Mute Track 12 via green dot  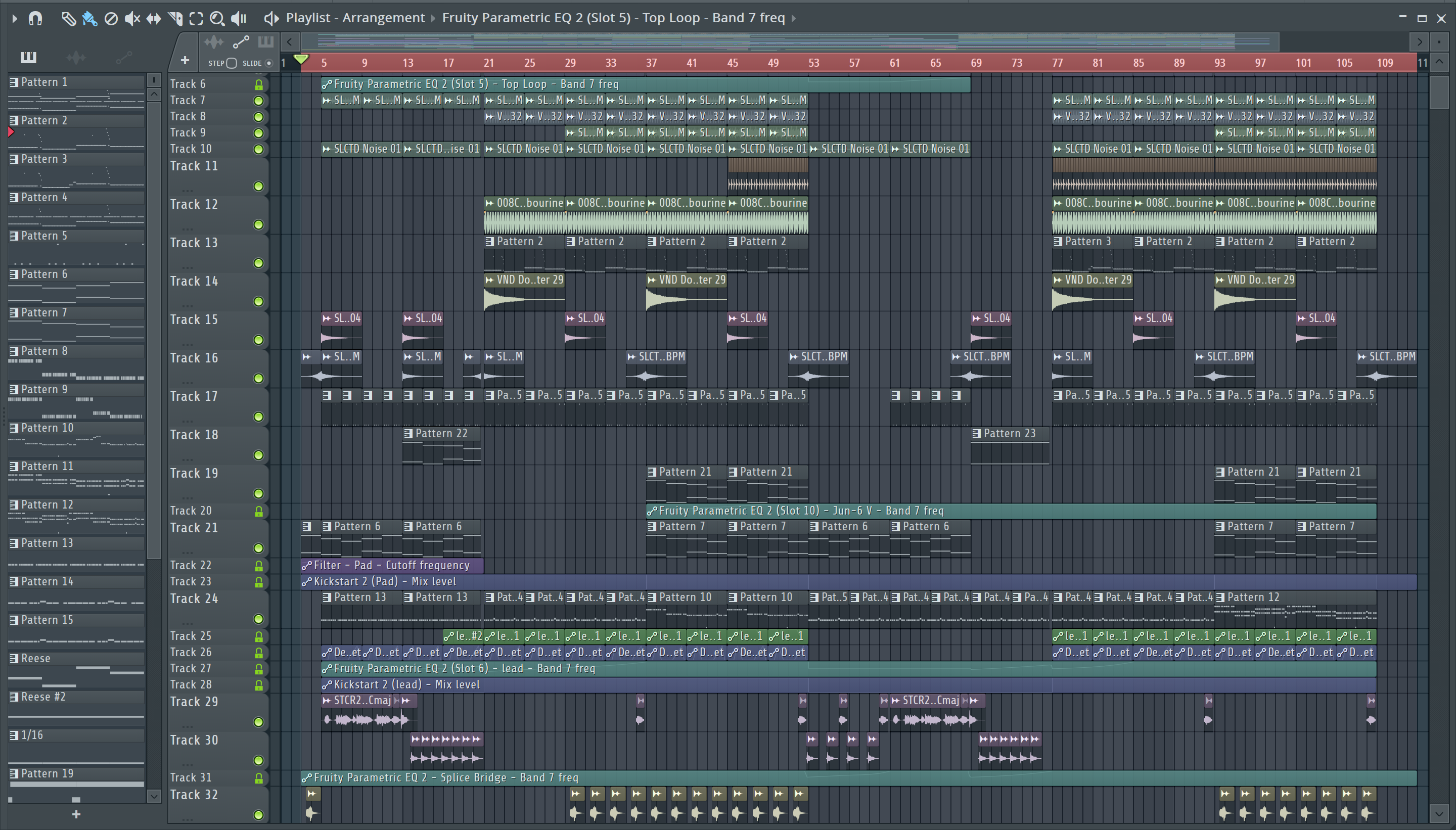(x=258, y=224)
